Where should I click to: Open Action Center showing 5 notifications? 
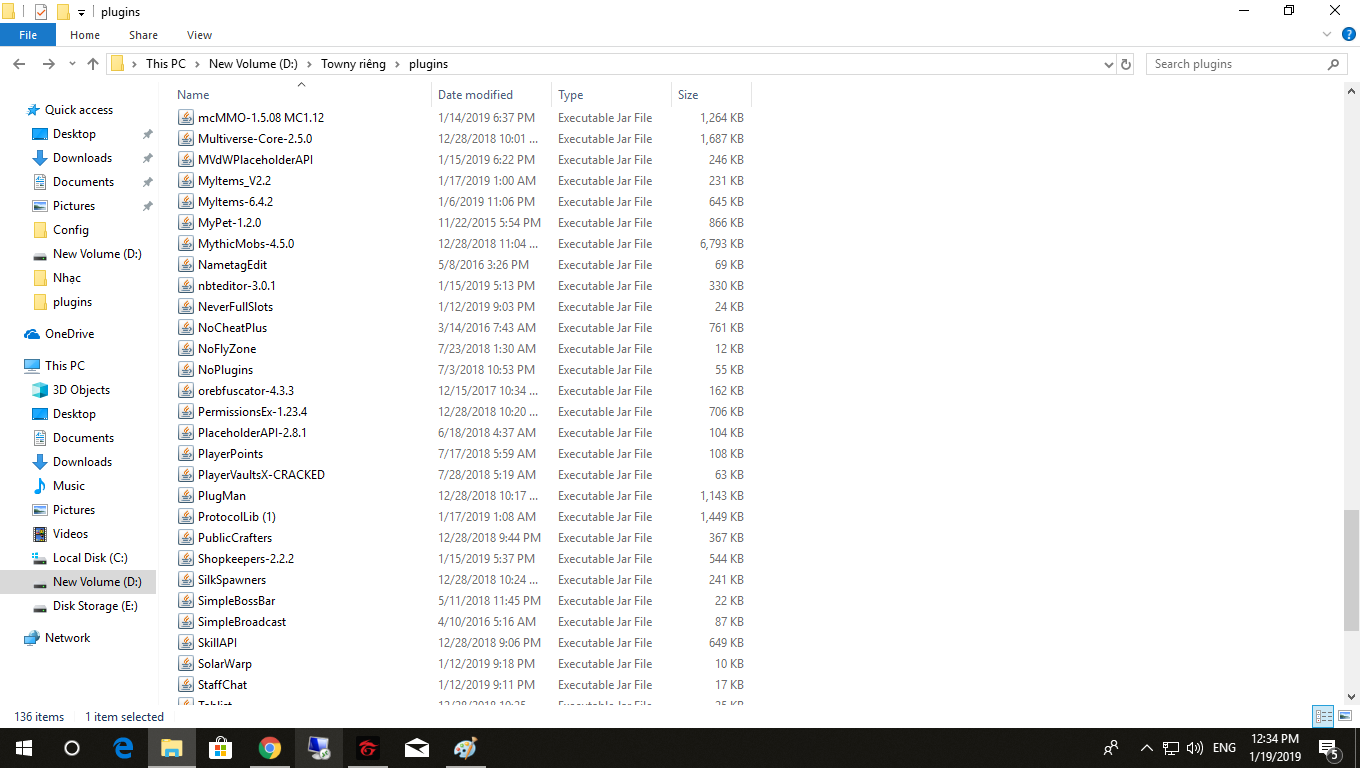(x=1329, y=748)
